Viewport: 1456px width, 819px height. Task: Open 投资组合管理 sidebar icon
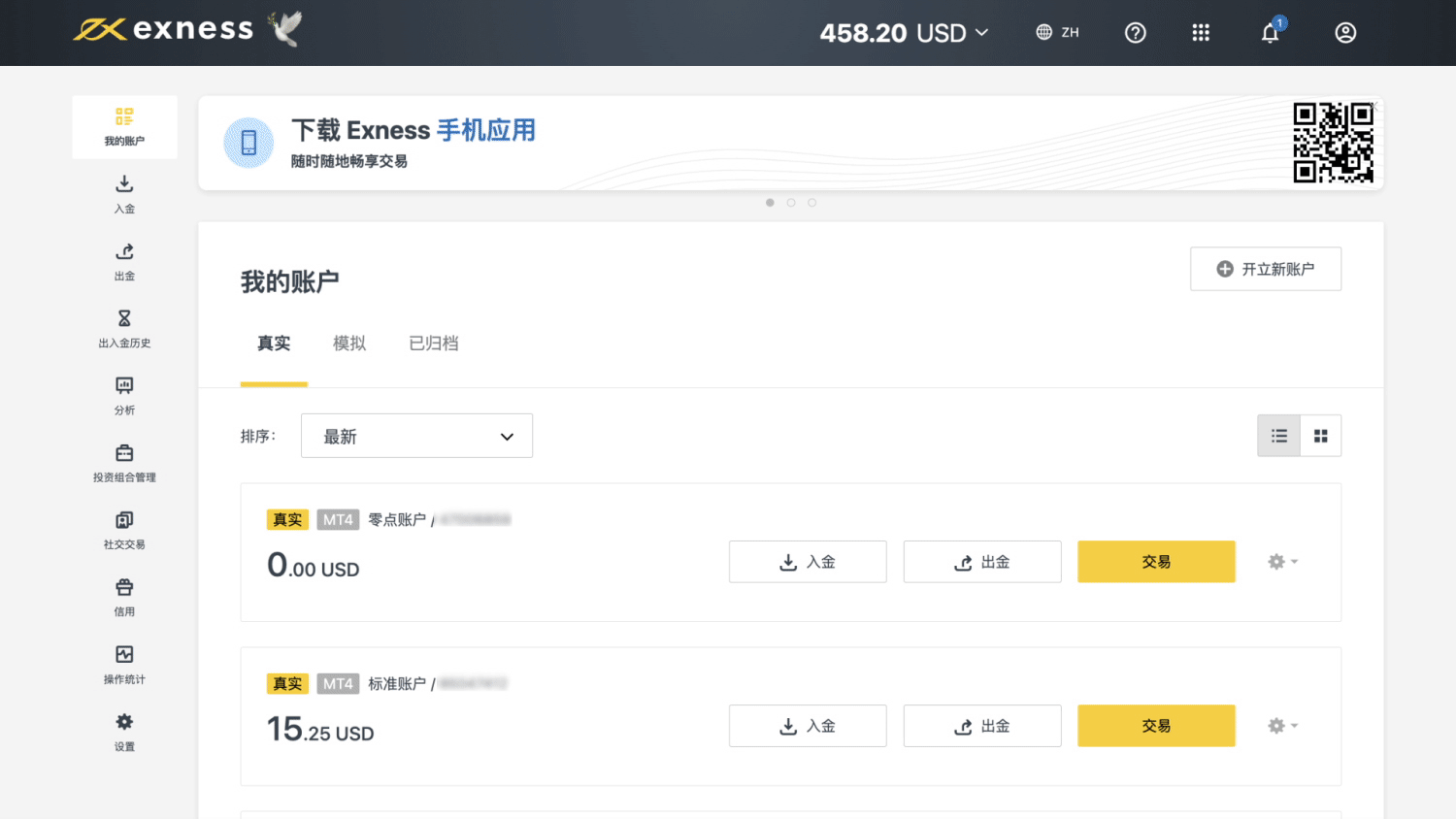(124, 462)
